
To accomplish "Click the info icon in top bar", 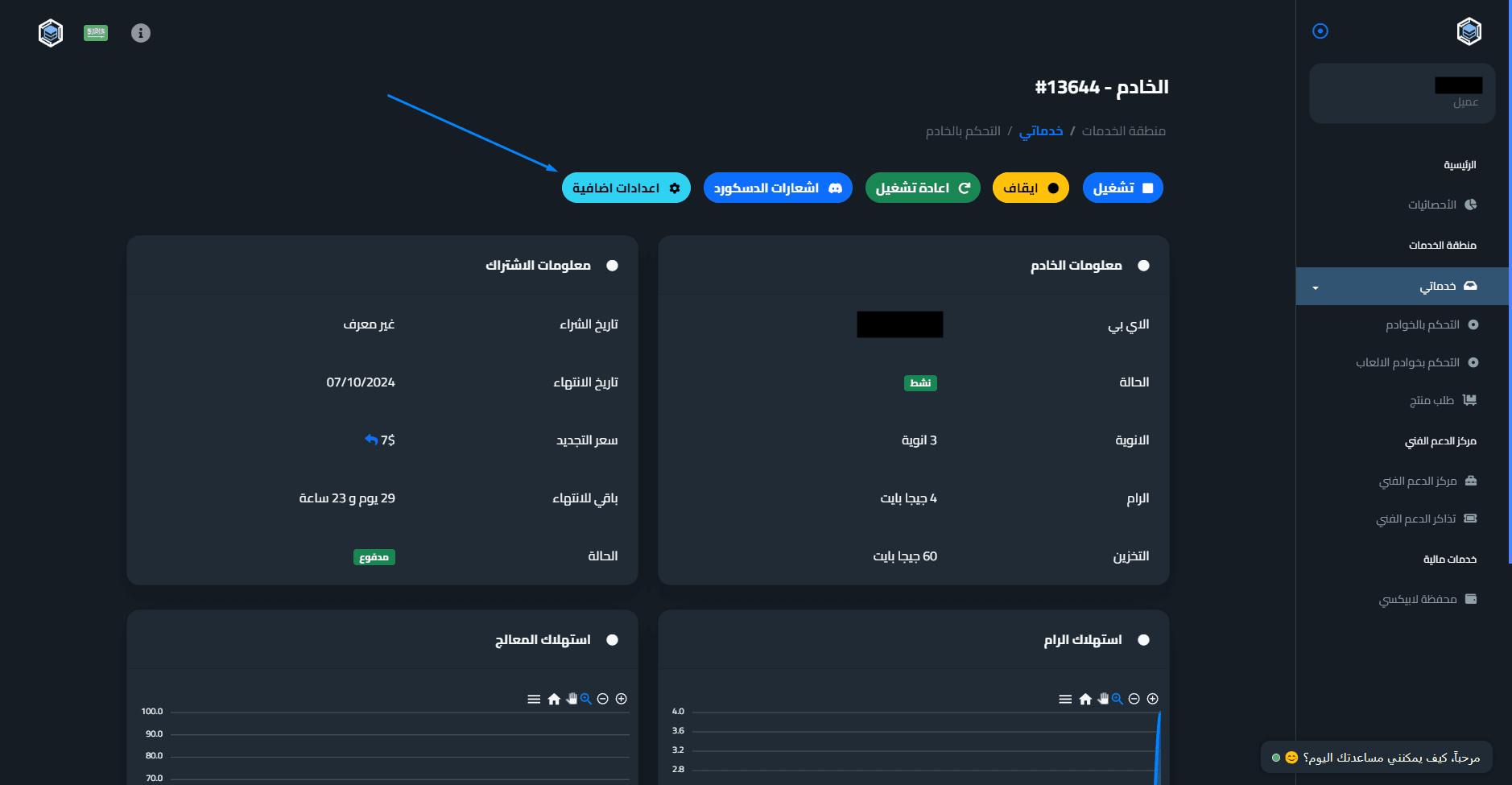I will point(141,33).
